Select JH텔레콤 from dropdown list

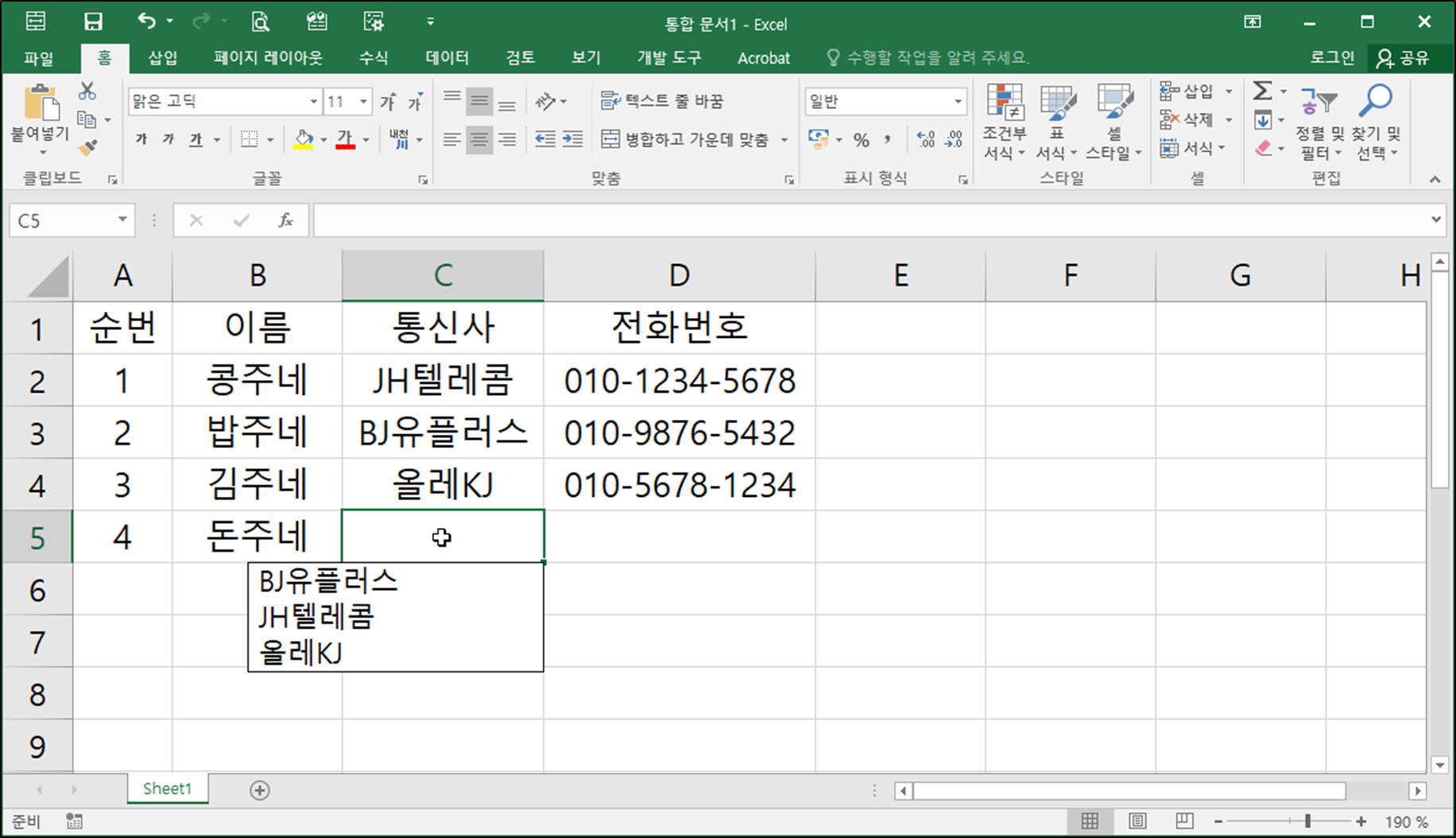point(396,616)
